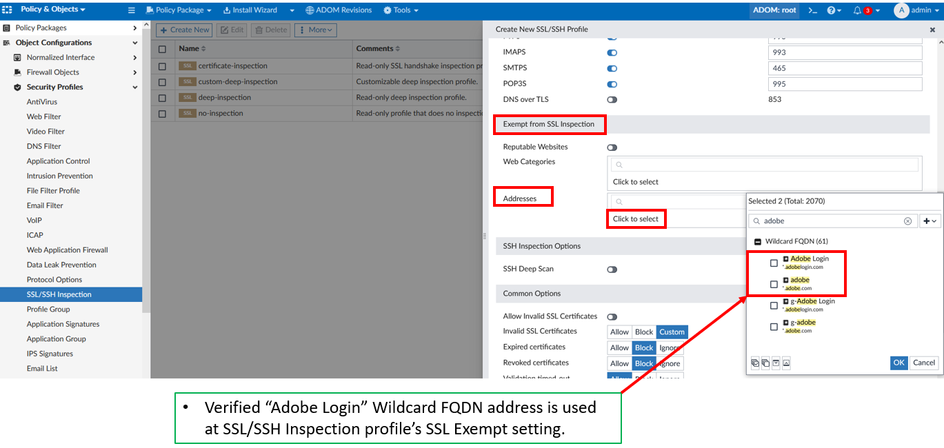The height and width of the screenshot is (448, 944).
Task: Click first icon in address picker footer
Action: [x=755, y=363]
